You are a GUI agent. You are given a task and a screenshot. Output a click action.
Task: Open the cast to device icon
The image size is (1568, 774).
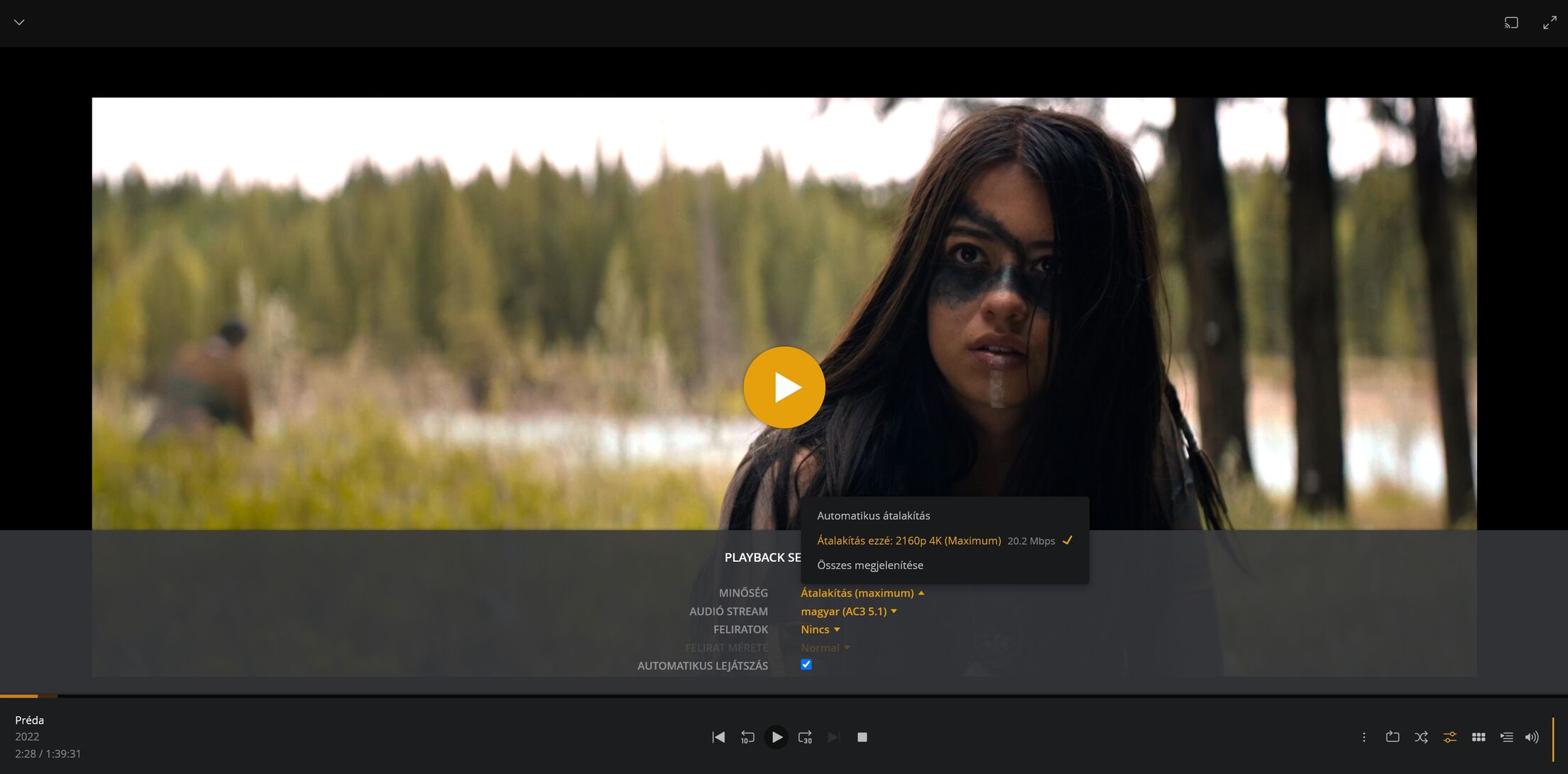pos(1511,23)
